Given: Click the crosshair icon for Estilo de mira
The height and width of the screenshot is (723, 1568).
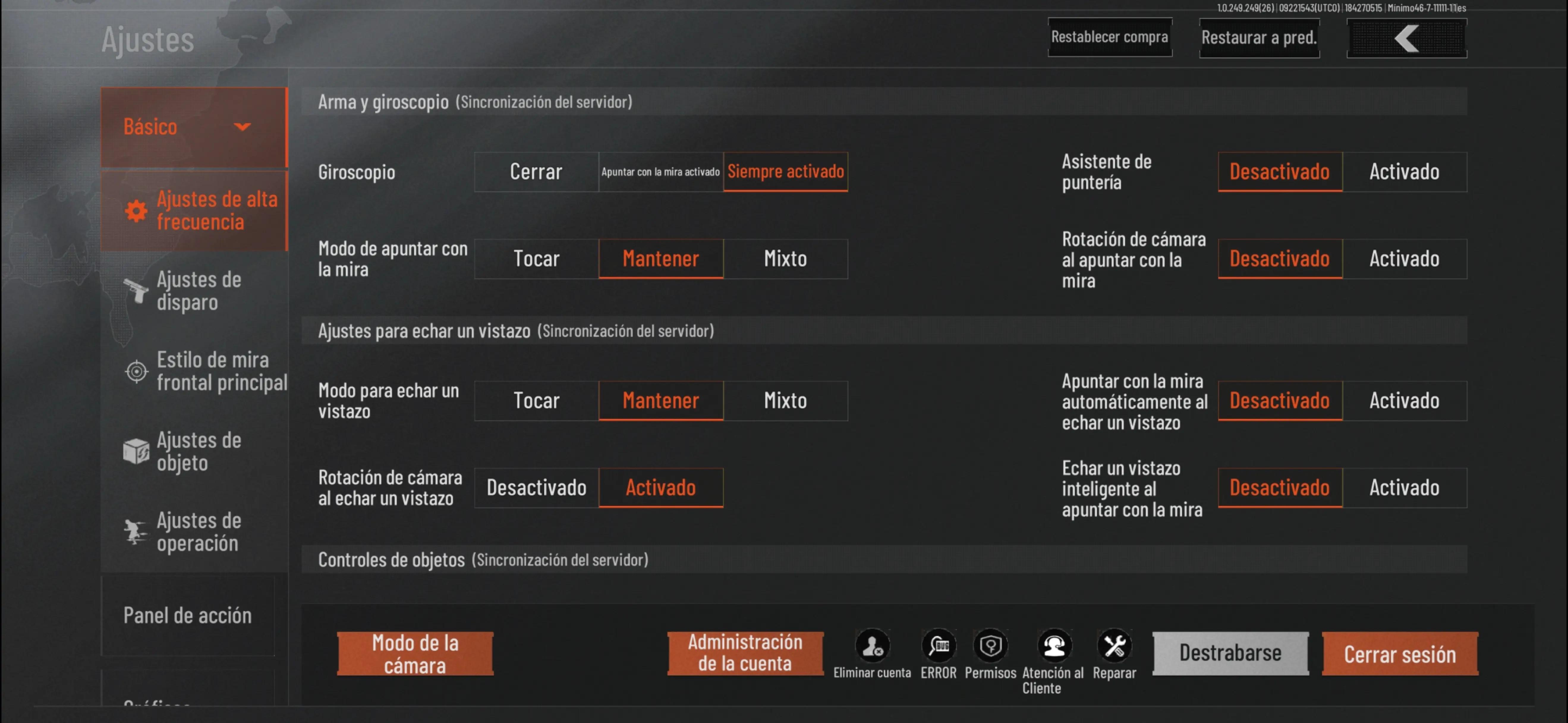Looking at the screenshot, I should (136, 371).
